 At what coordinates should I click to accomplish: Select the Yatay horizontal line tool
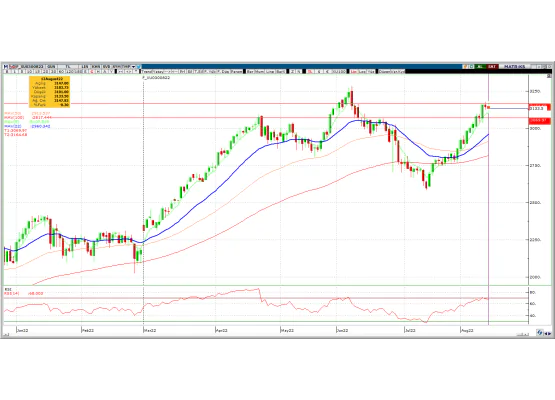click(157, 71)
